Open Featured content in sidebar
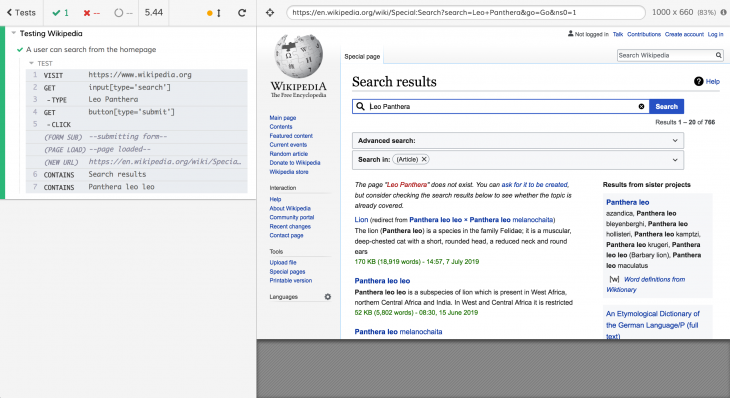 pyautogui.click(x=291, y=136)
